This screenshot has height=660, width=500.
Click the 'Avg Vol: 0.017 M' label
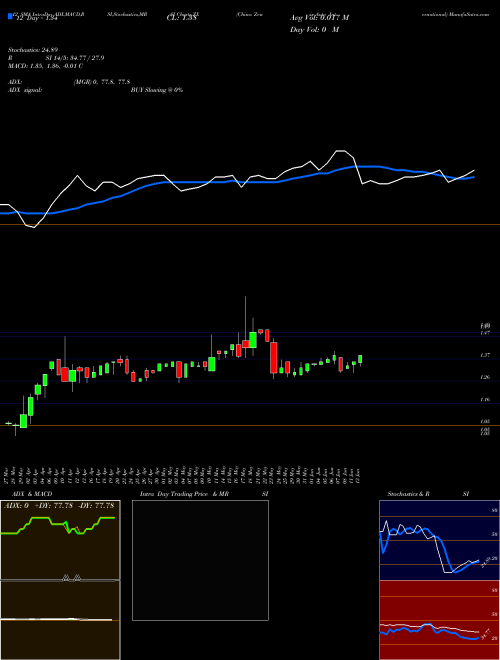click(319, 18)
